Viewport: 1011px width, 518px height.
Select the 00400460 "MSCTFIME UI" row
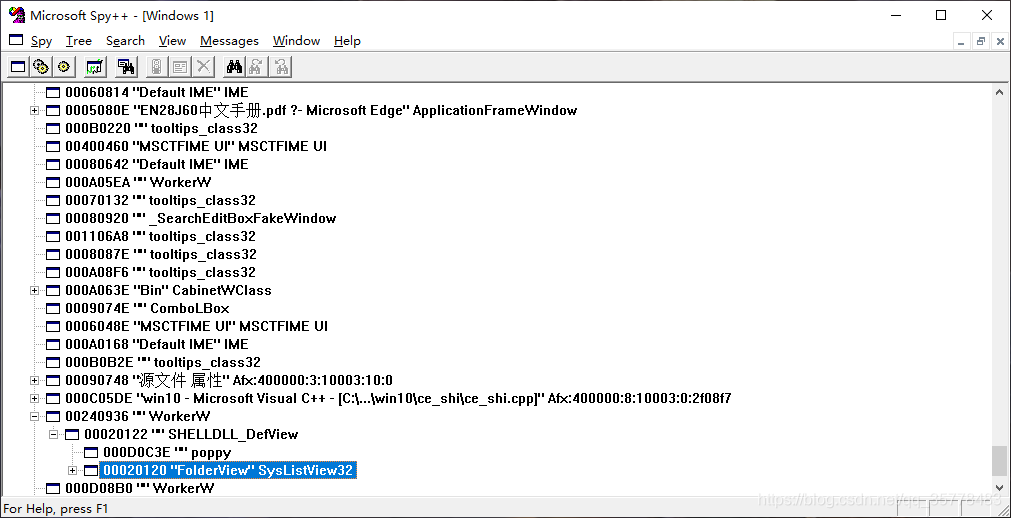tap(196, 146)
